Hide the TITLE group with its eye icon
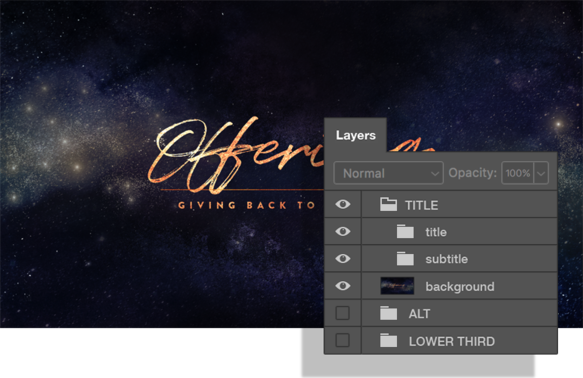Image resolution: width=583 pixels, height=378 pixels. [342, 204]
